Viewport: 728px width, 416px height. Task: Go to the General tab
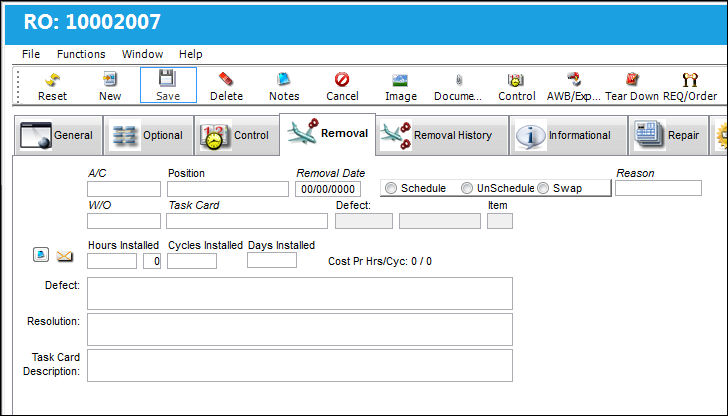tap(58, 135)
